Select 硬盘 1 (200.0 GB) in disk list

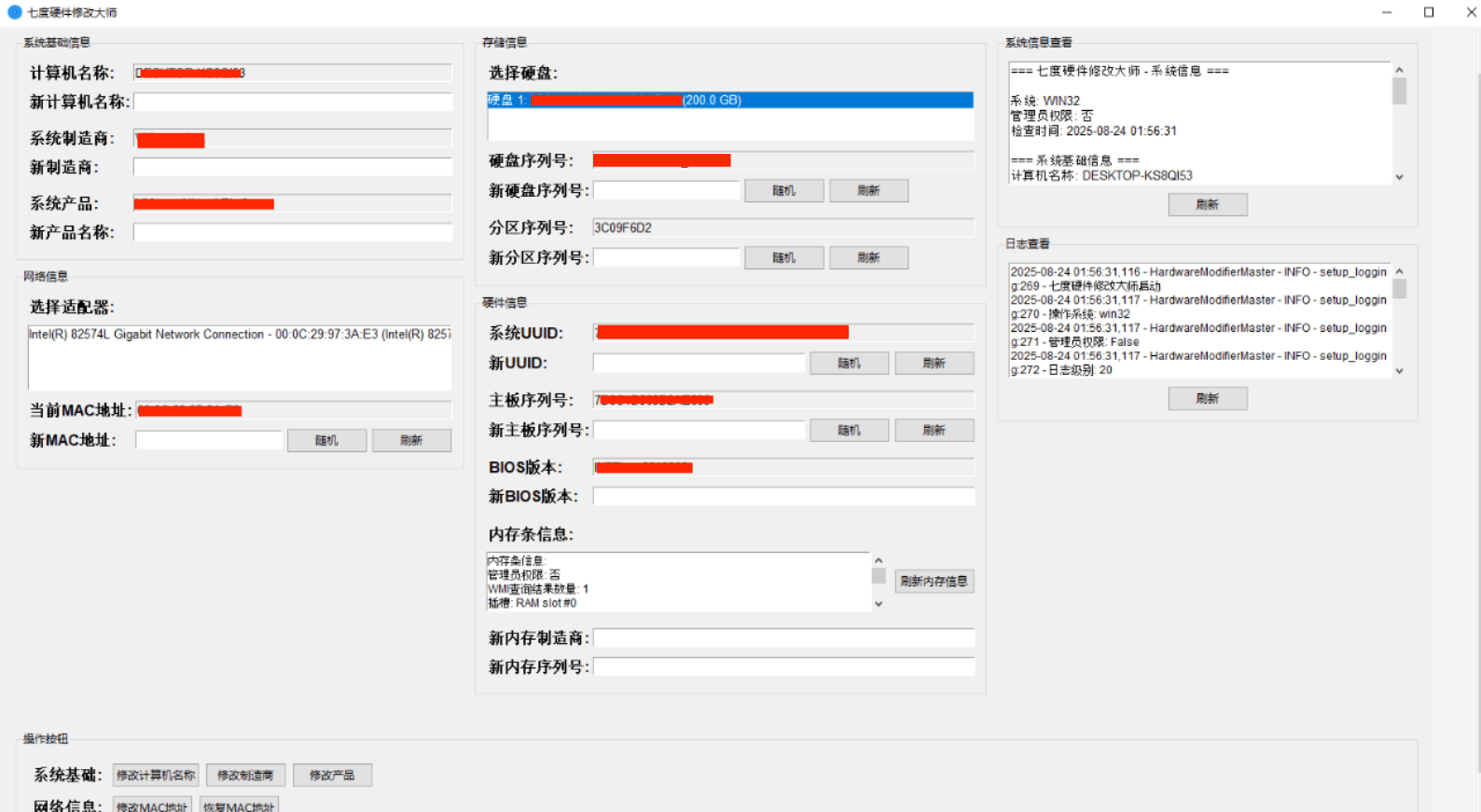(730, 100)
